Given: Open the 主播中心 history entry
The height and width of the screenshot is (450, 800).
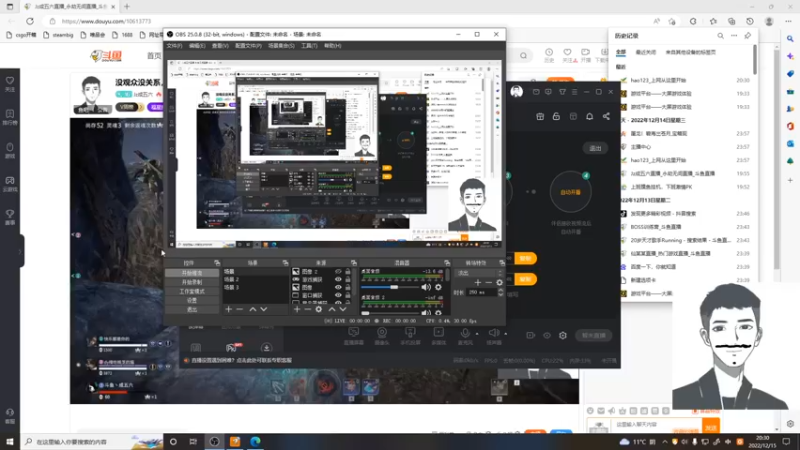Looking at the screenshot, I should (x=685, y=147).
